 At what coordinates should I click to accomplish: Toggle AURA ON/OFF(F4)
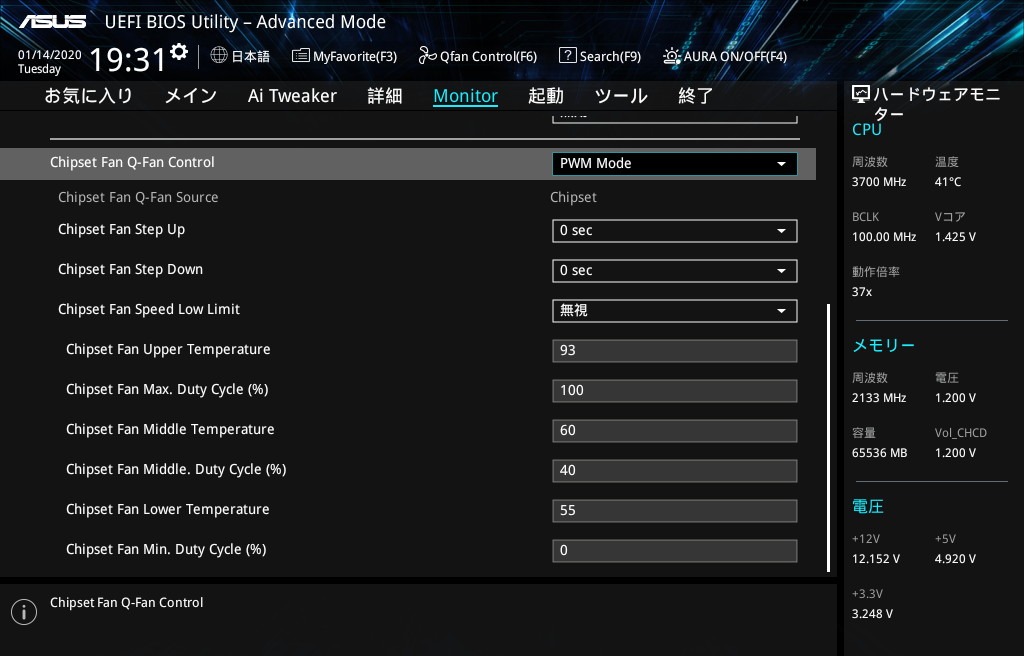(x=725, y=56)
